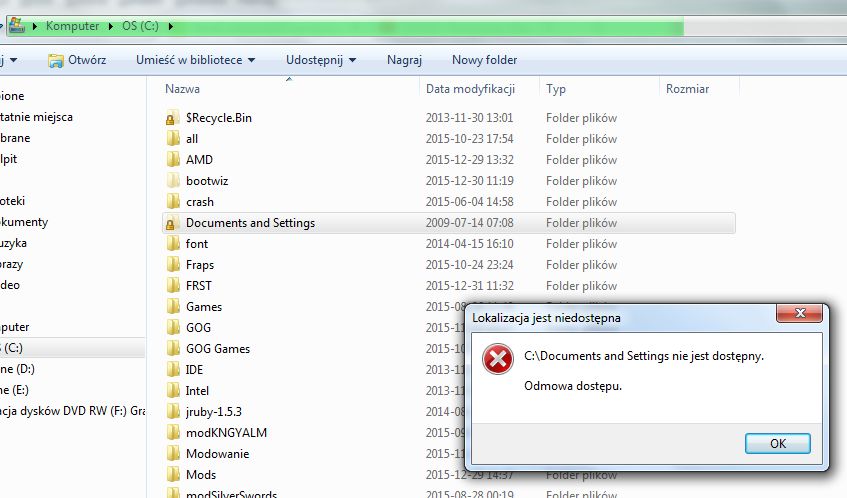Click the Fraps folder icon

tap(172, 265)
